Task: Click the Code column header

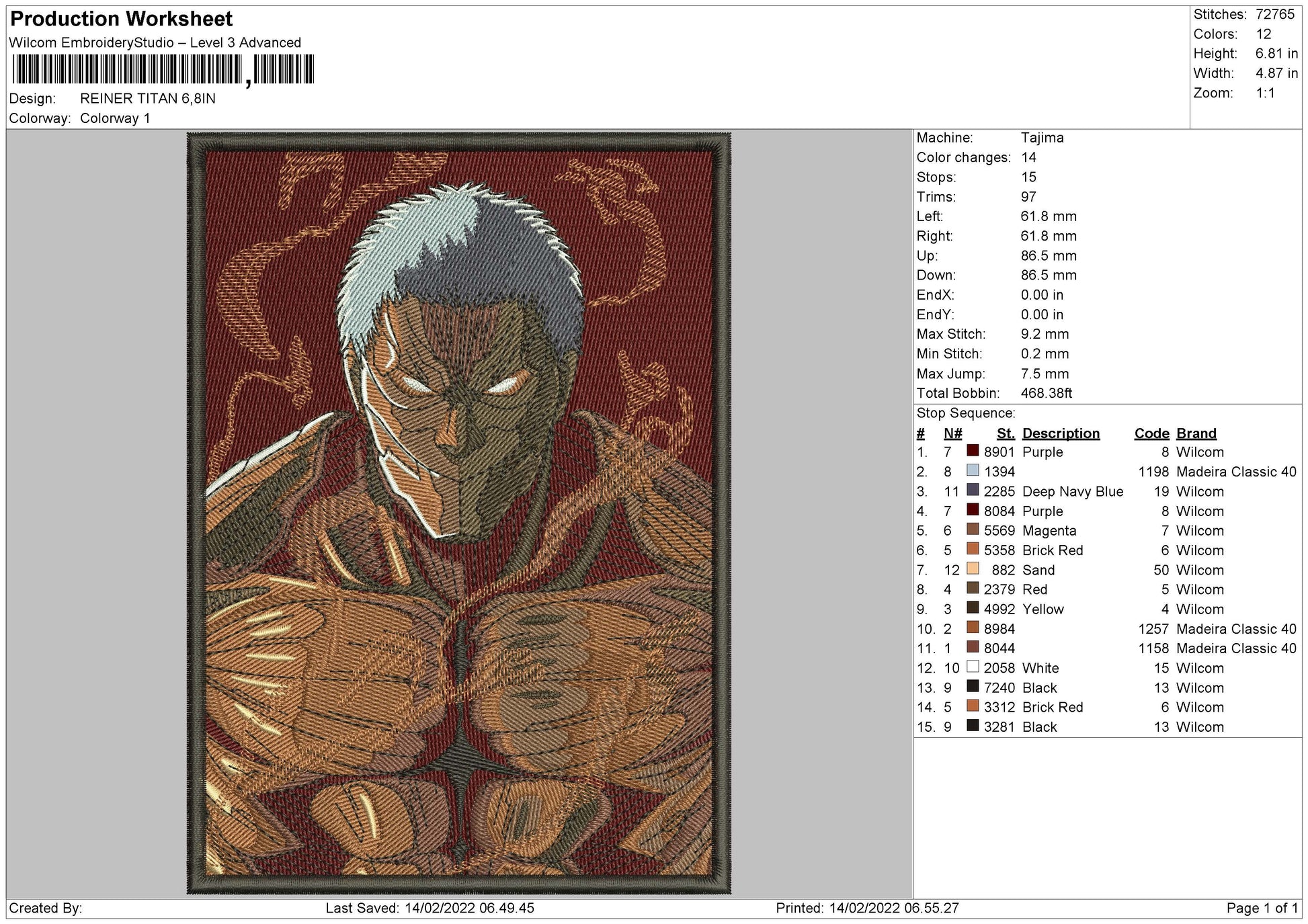Action: click(1151, 433)
